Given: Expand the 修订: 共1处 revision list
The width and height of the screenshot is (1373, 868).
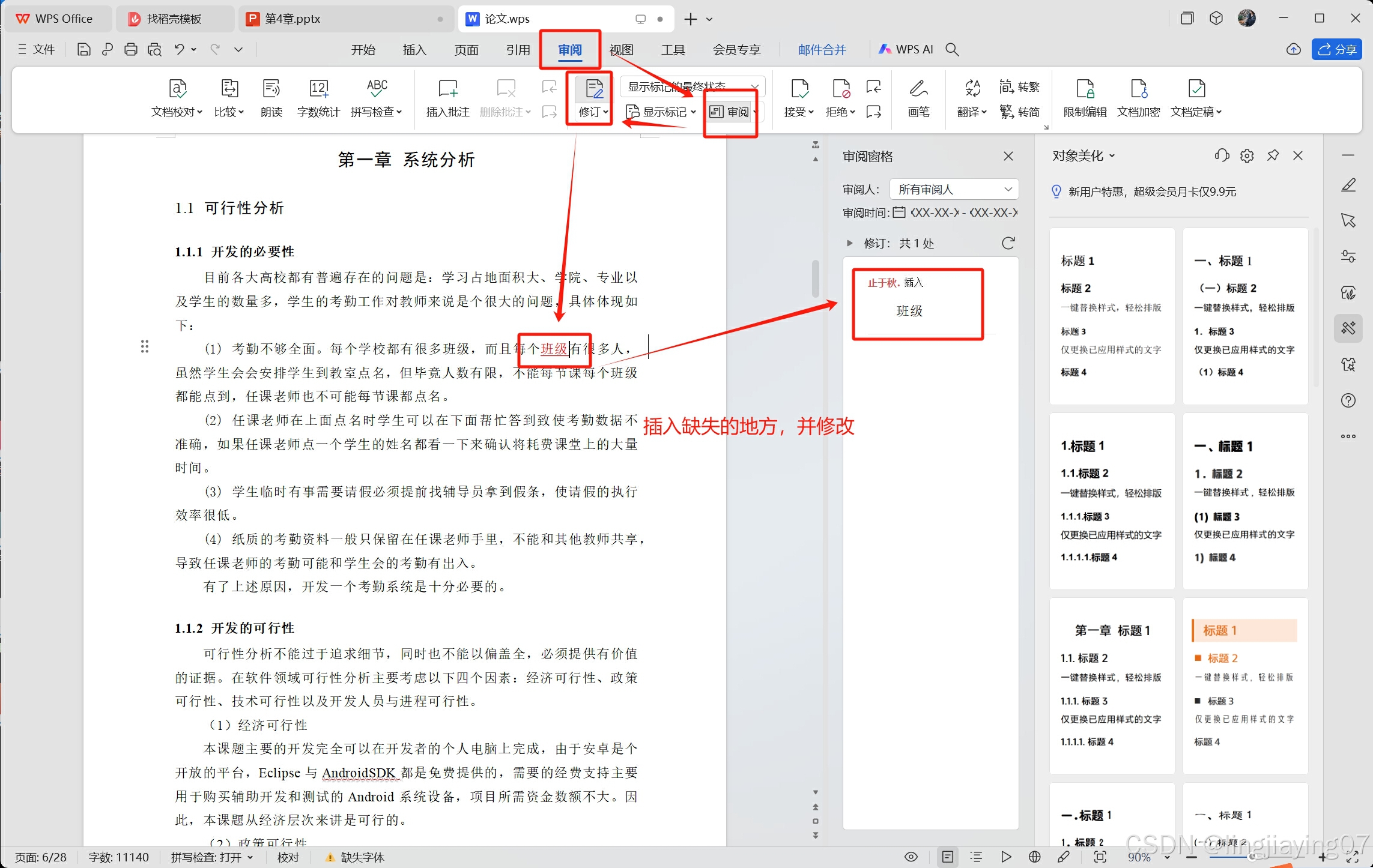Looking at the screenshot, I should [849, 243].
